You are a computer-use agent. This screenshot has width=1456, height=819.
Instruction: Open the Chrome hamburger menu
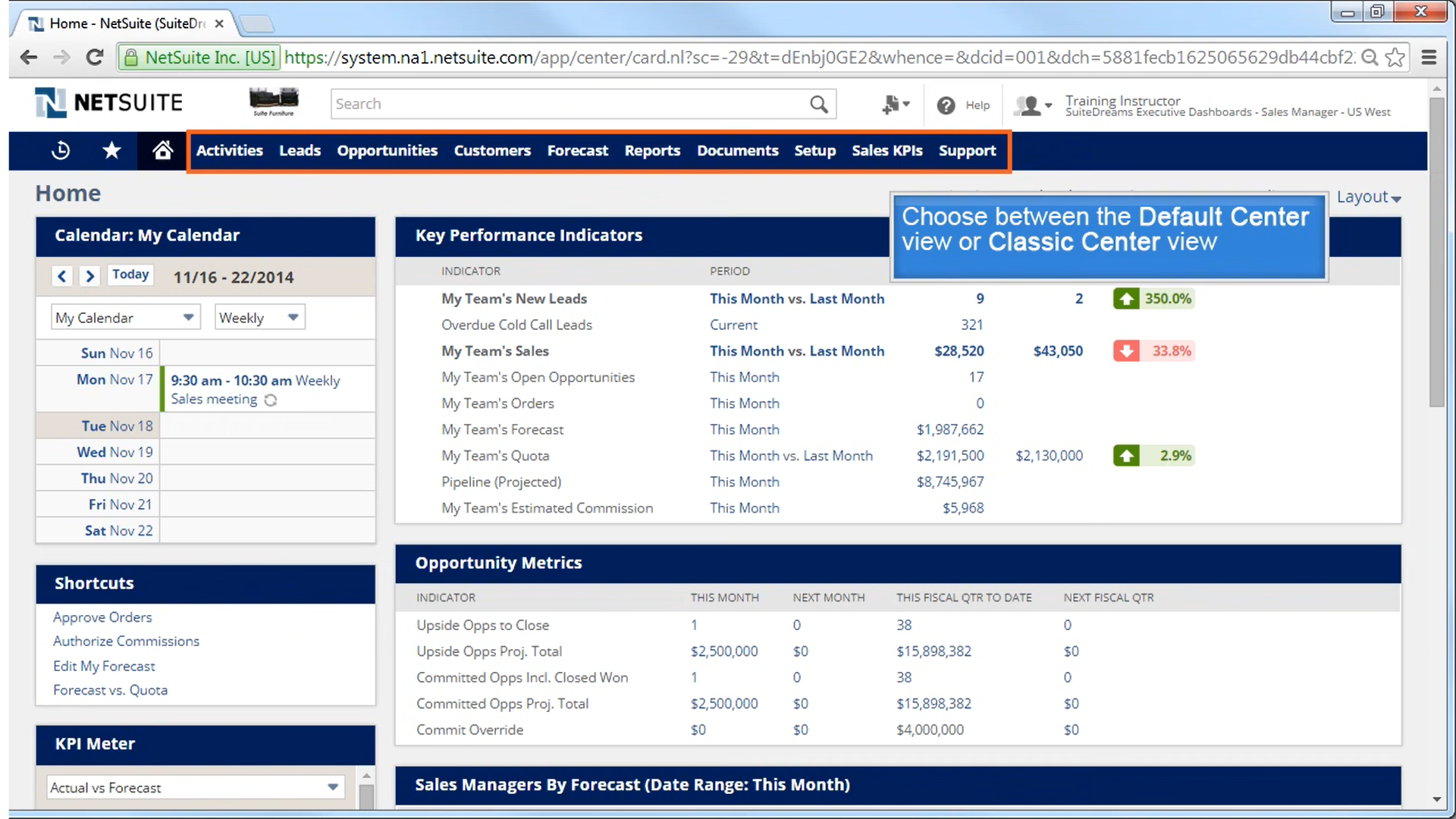pos(1429,57)
